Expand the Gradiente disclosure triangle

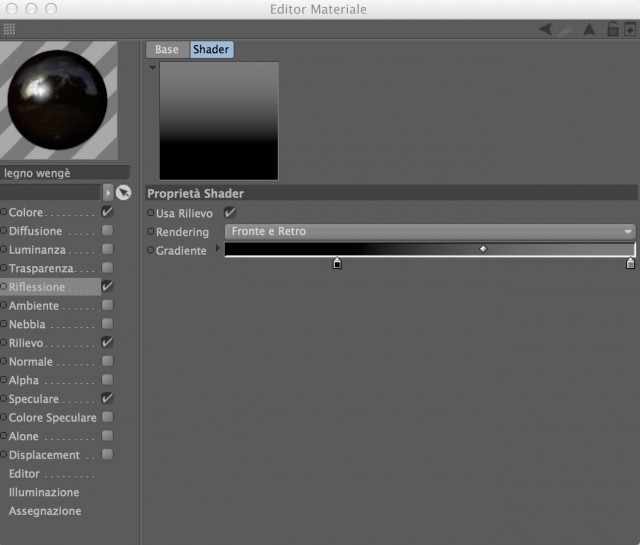coord(218,248)
